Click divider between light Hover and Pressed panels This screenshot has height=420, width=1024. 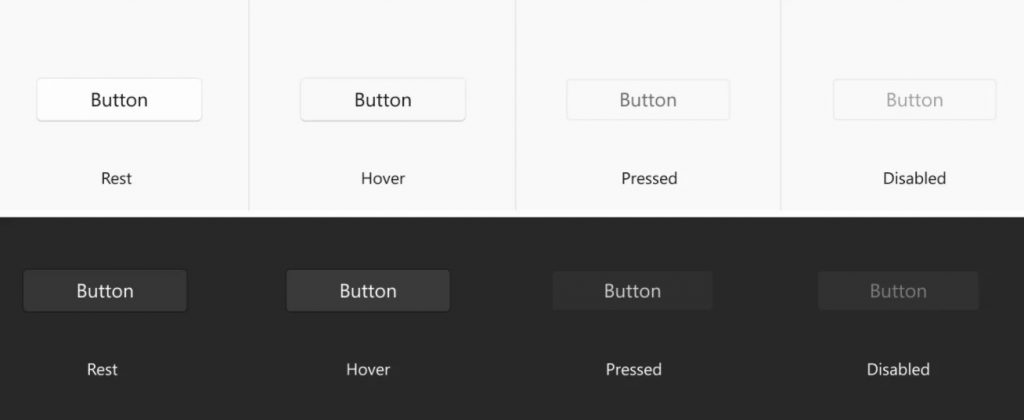515,105
